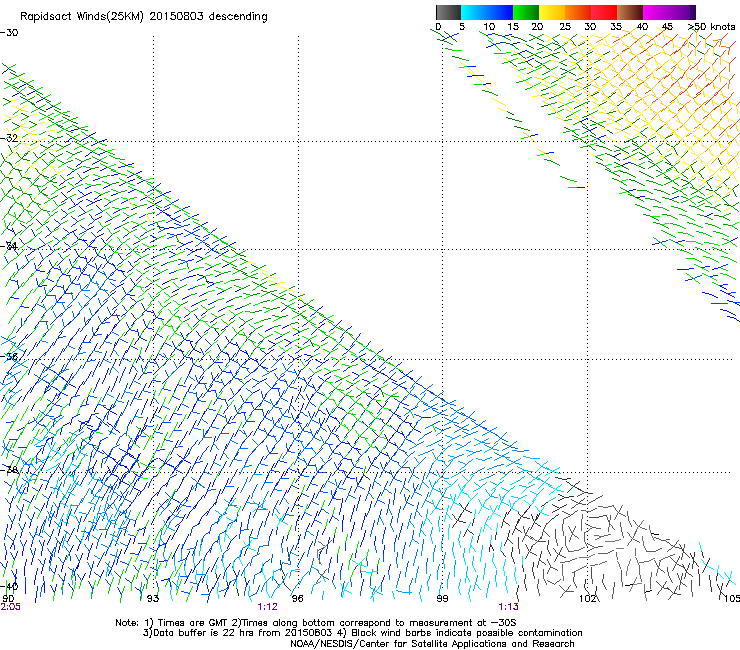The image size is (740, 650).
Task: Select the cyan-to-blue 5-15 knots legend segment
Action: coord(487,12)
